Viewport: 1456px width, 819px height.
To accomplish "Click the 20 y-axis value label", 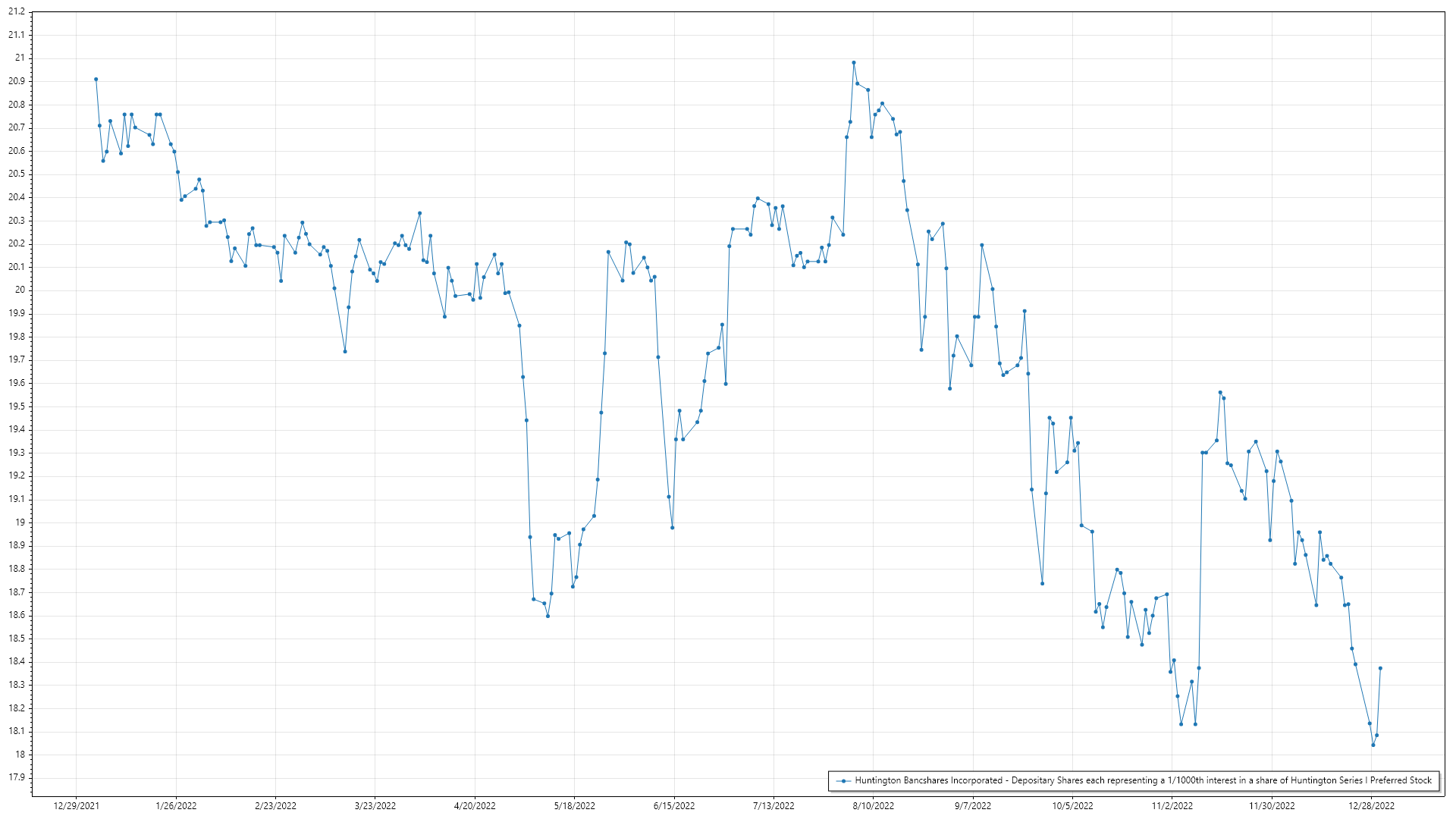I will coord(20,290).
